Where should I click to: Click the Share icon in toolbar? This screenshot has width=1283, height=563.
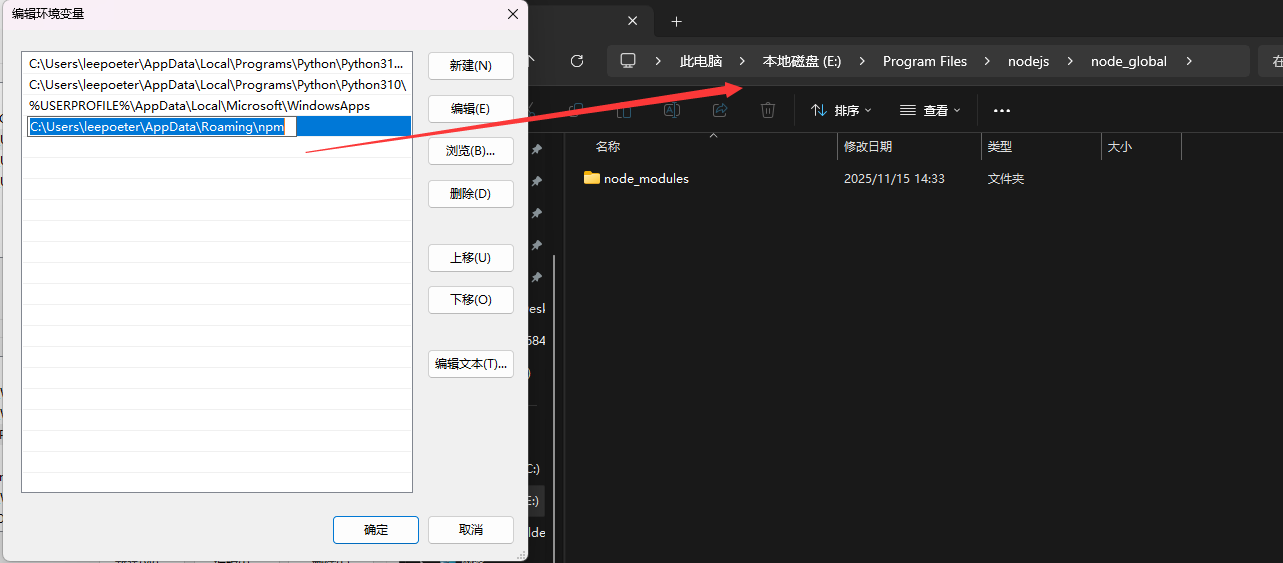click(x=720, y=110)
